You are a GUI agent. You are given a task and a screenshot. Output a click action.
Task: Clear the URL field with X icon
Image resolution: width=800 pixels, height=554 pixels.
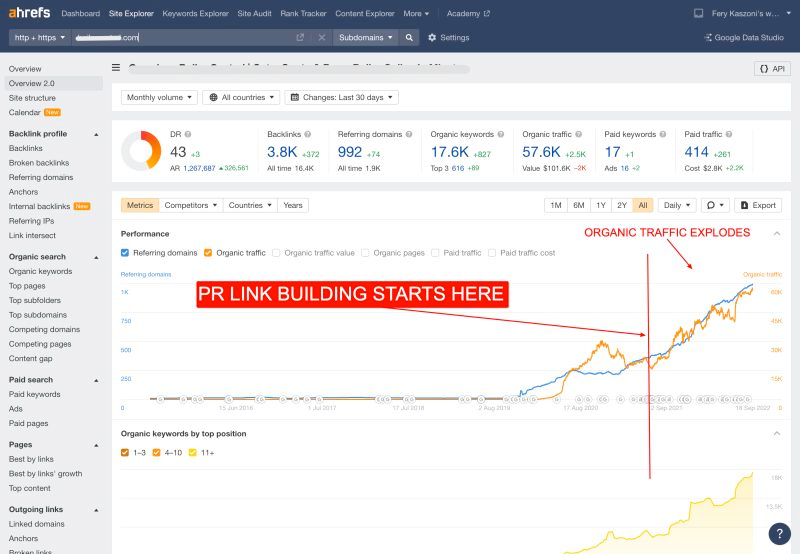coord(321,37)
